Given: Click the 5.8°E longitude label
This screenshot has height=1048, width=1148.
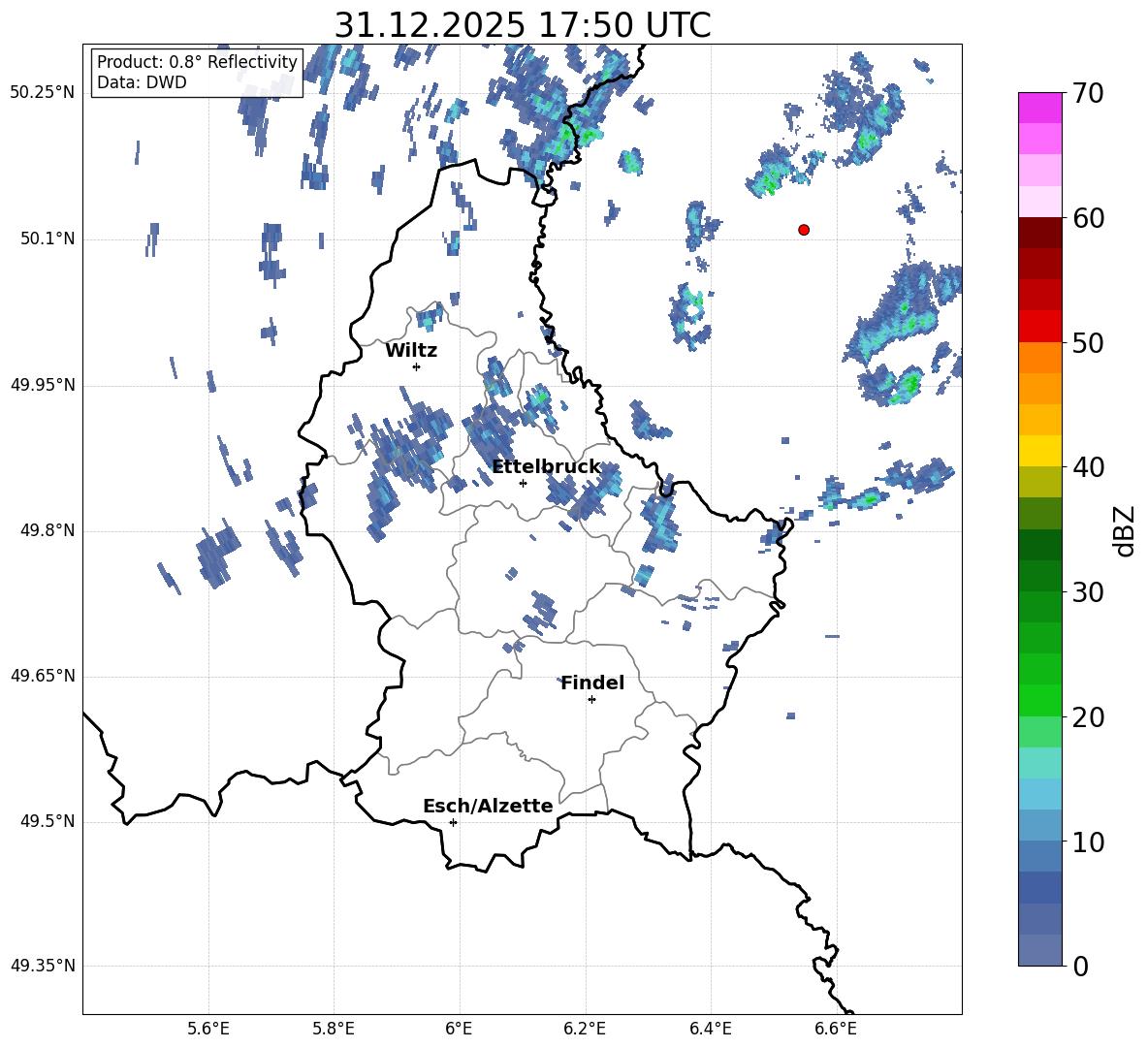Looking at the screenshot, I should pos(334,1030).
